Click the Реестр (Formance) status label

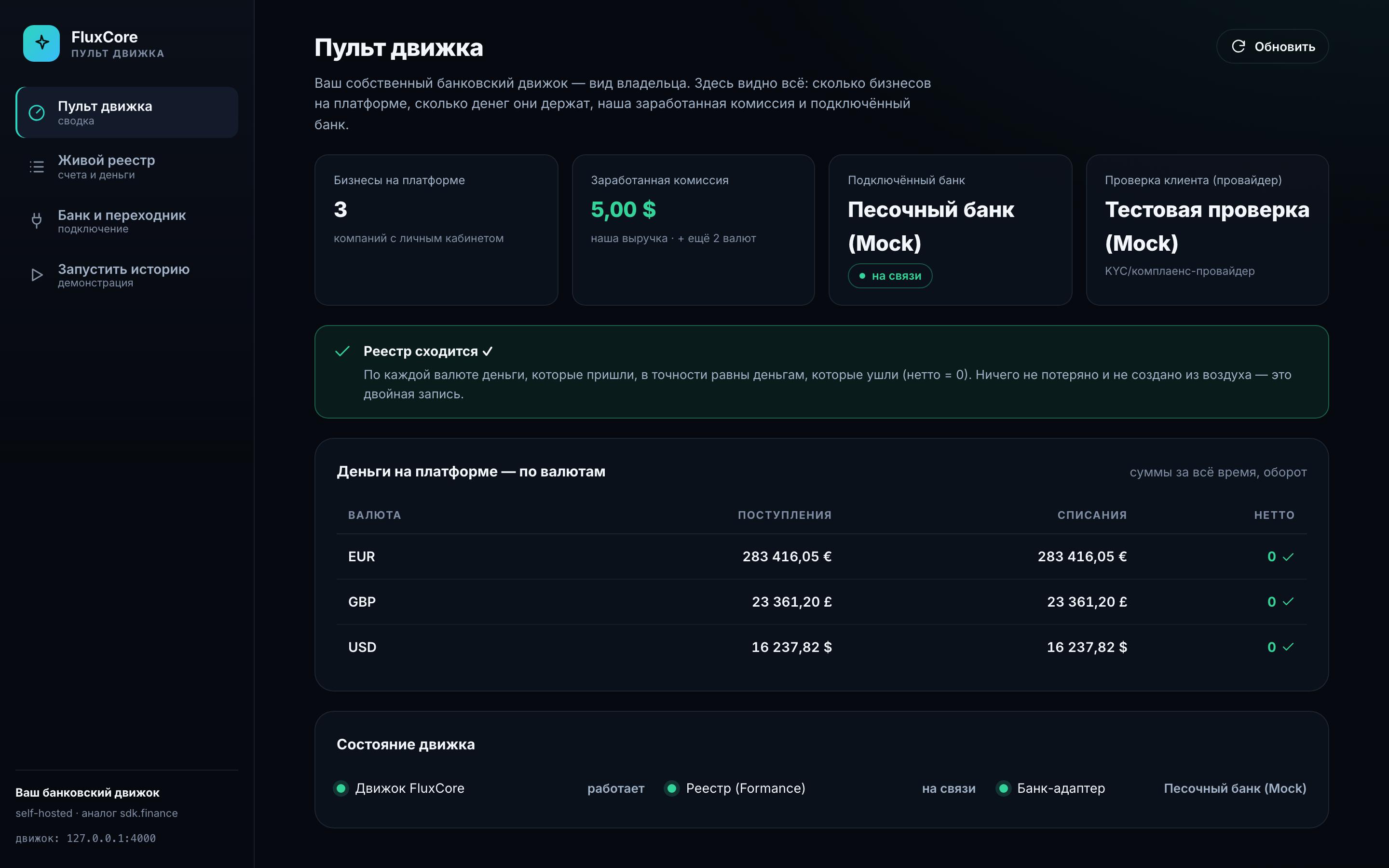pyautogui.click(x=746, y=788)
